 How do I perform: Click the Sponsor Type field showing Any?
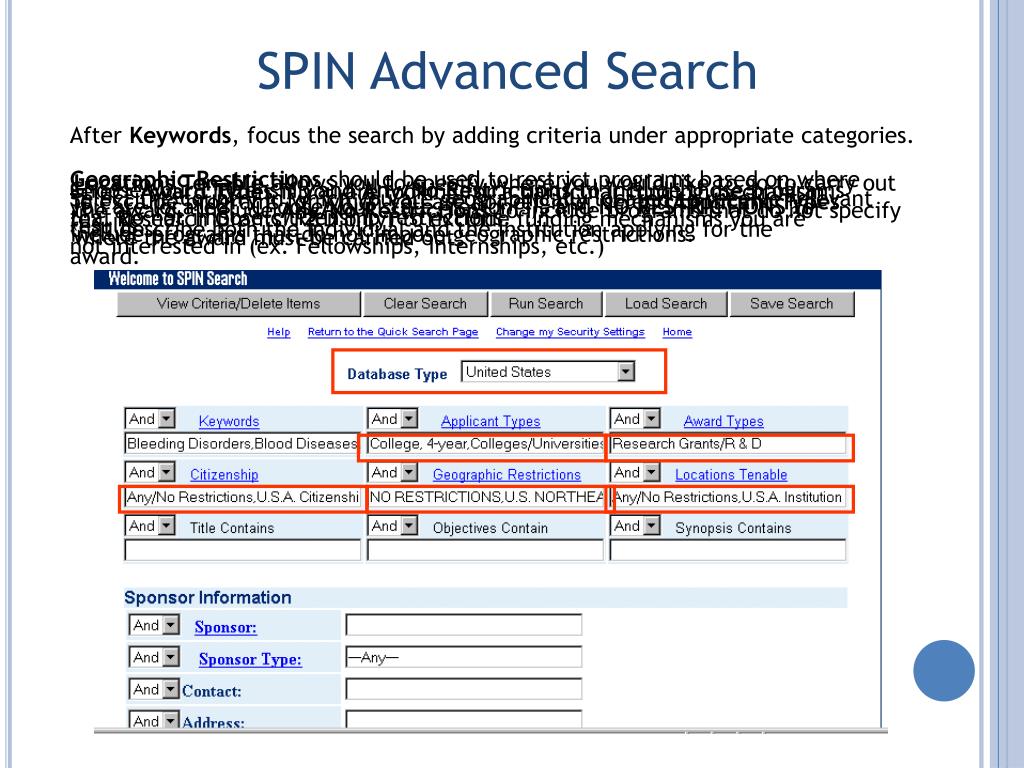click(464, 657)
